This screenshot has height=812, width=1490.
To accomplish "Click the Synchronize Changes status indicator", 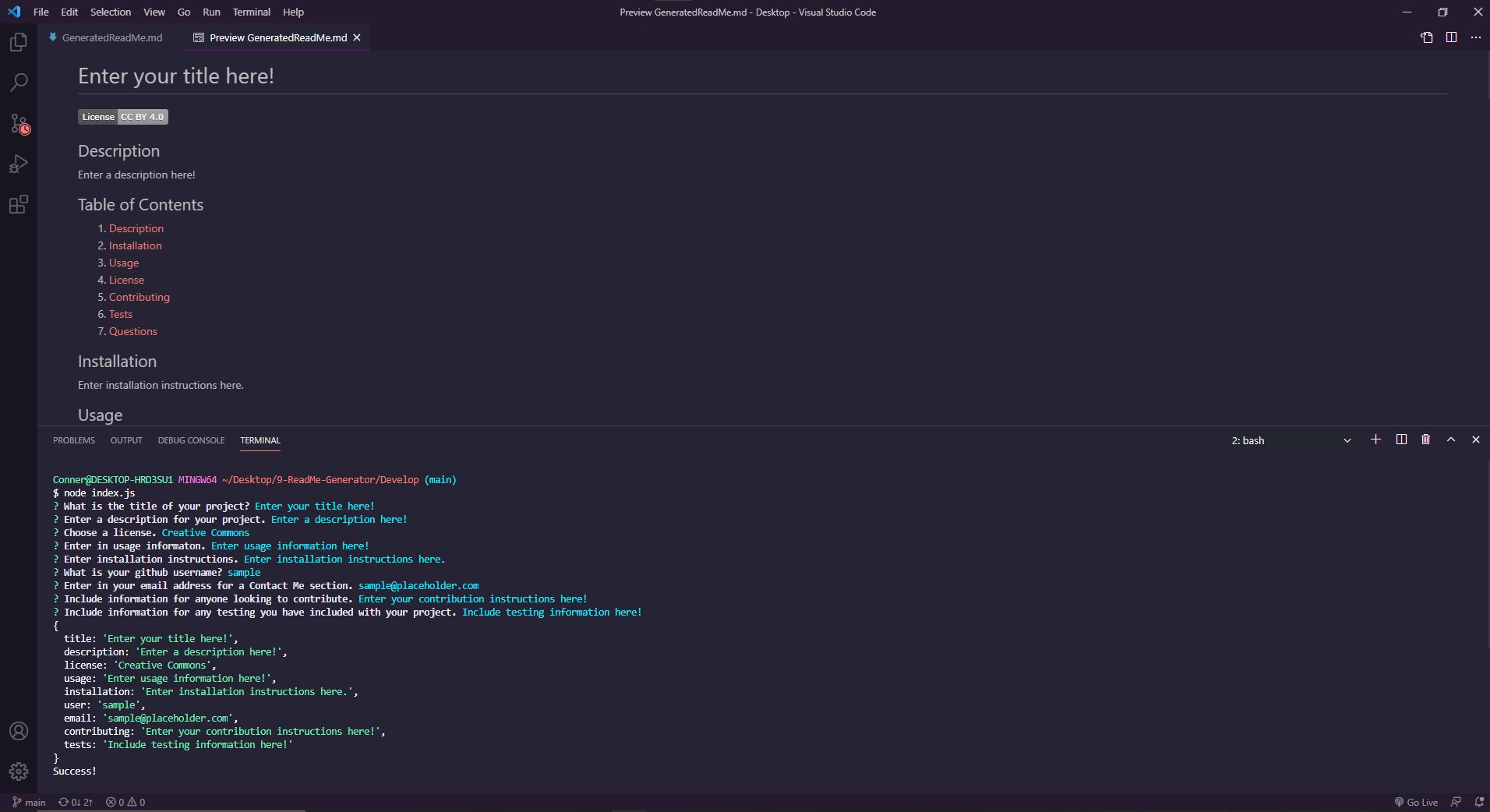I will click(76, 802).
